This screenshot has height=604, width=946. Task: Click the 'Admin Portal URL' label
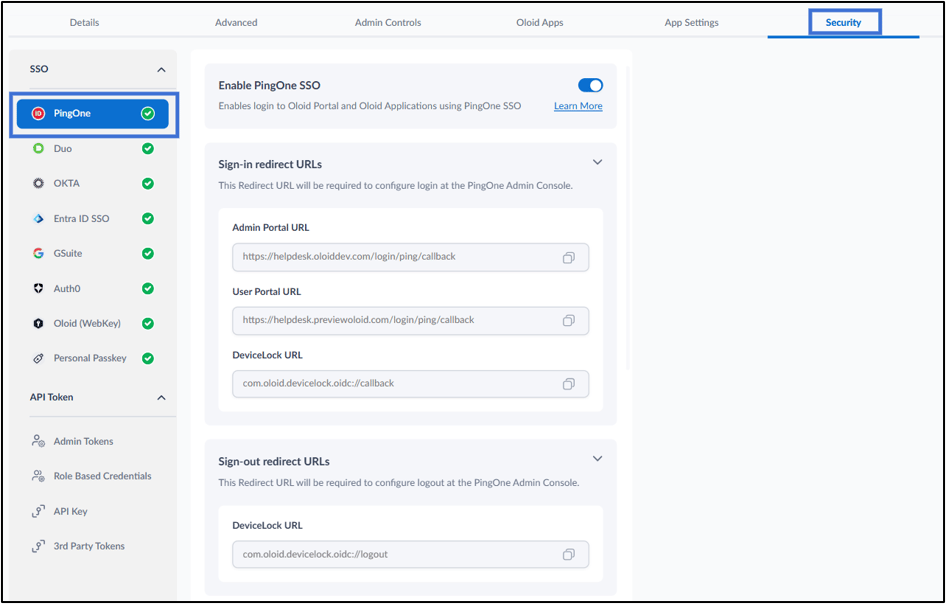click(x=270, y=228)
